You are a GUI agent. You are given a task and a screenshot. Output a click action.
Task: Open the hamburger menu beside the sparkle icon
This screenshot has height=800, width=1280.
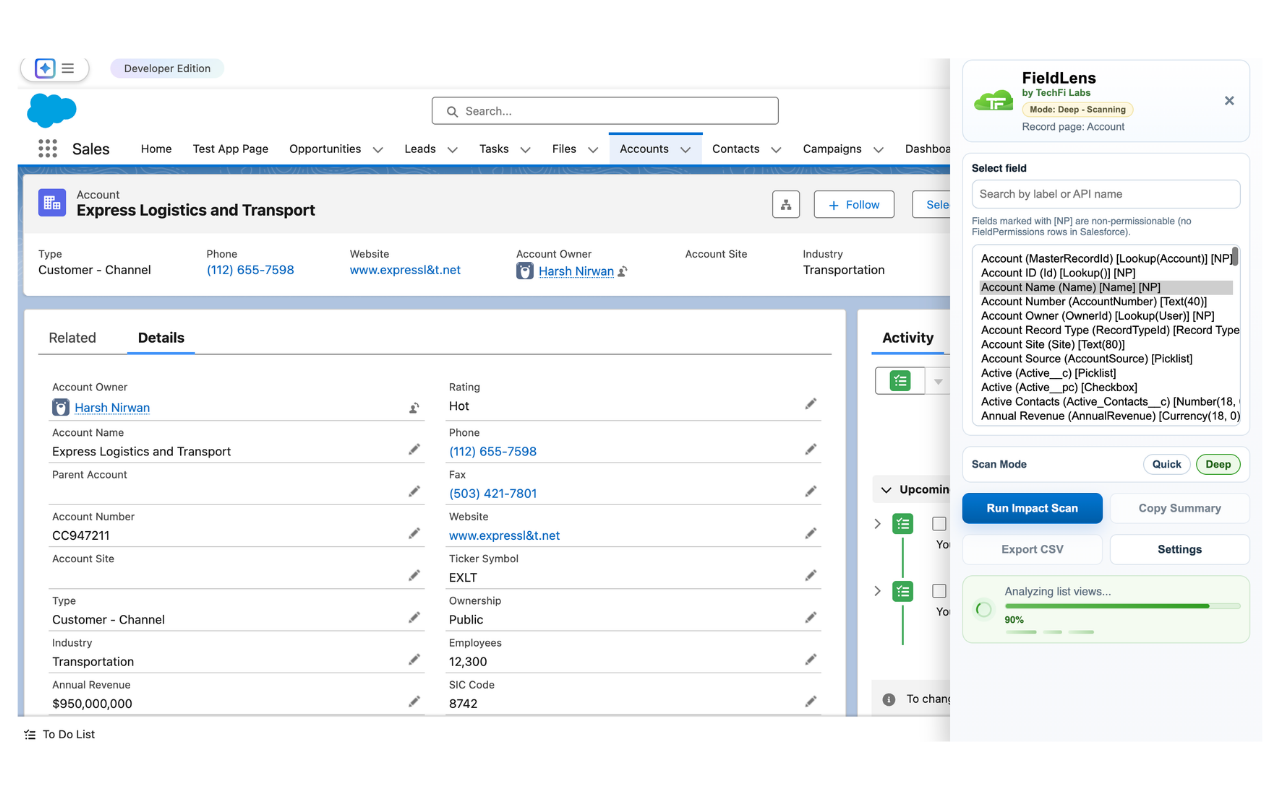pos(68,68)
